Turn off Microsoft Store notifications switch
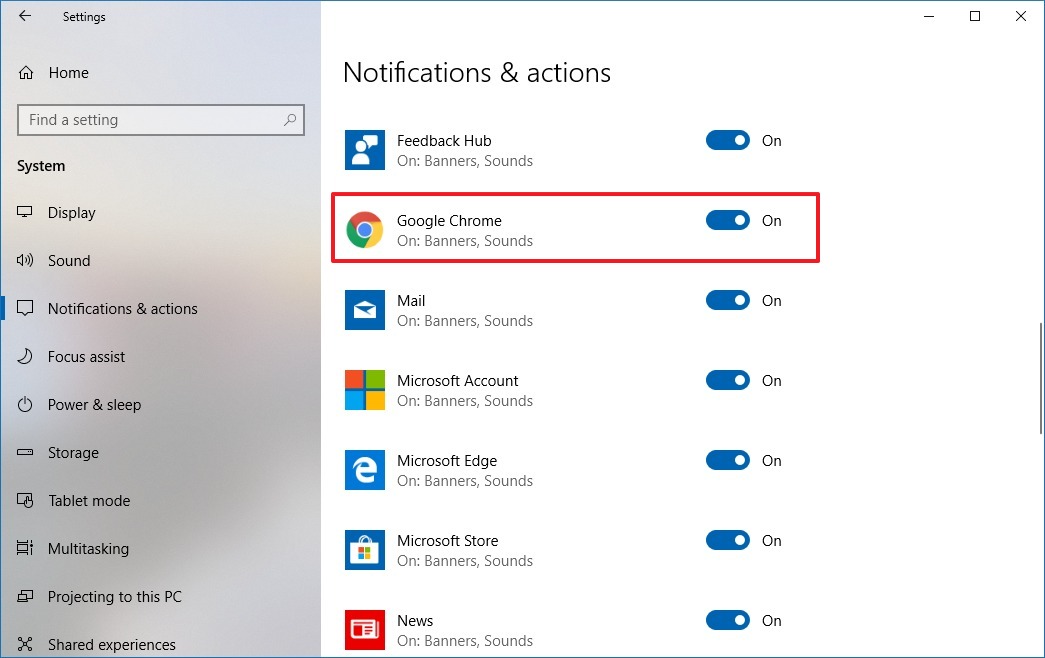1045x658 pixels. coord(728,540)
